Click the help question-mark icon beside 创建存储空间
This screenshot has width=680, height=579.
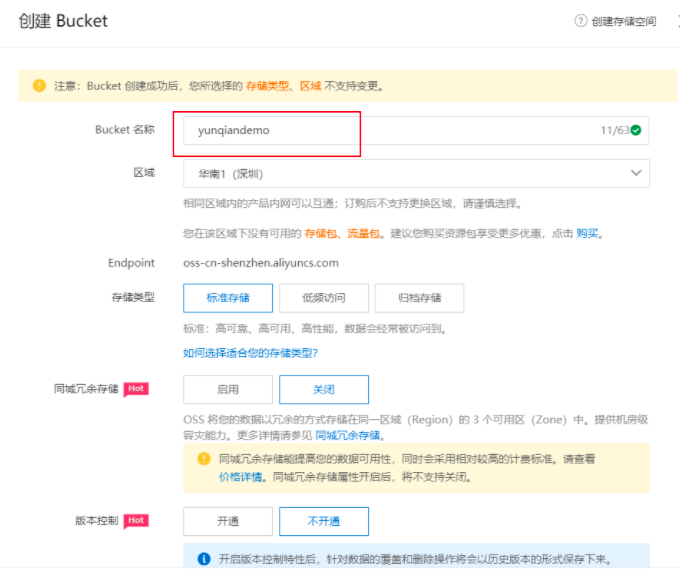(581, 20)
